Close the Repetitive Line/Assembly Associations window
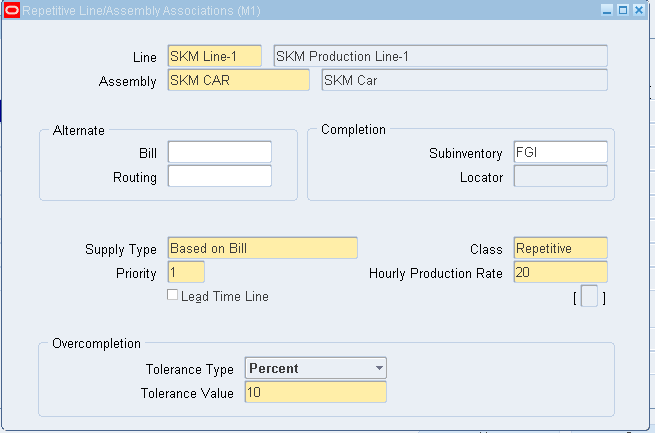This screenshot has width=655, height=433. [x=639, y=9]
